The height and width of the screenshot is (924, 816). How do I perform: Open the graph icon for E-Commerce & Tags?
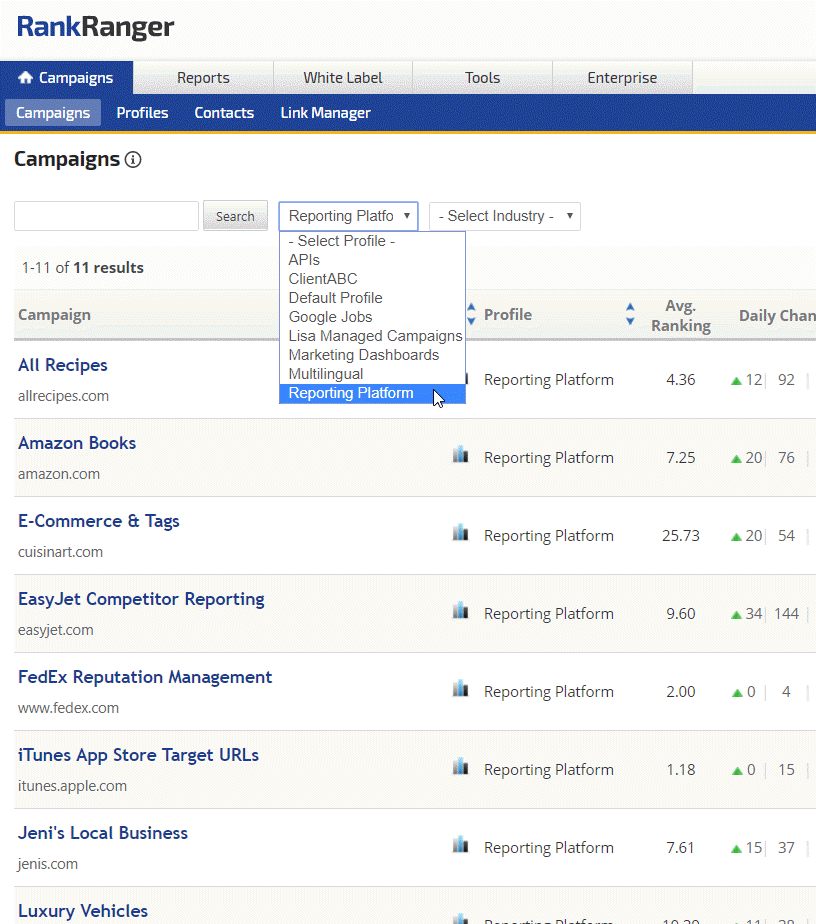click(460, 533)
